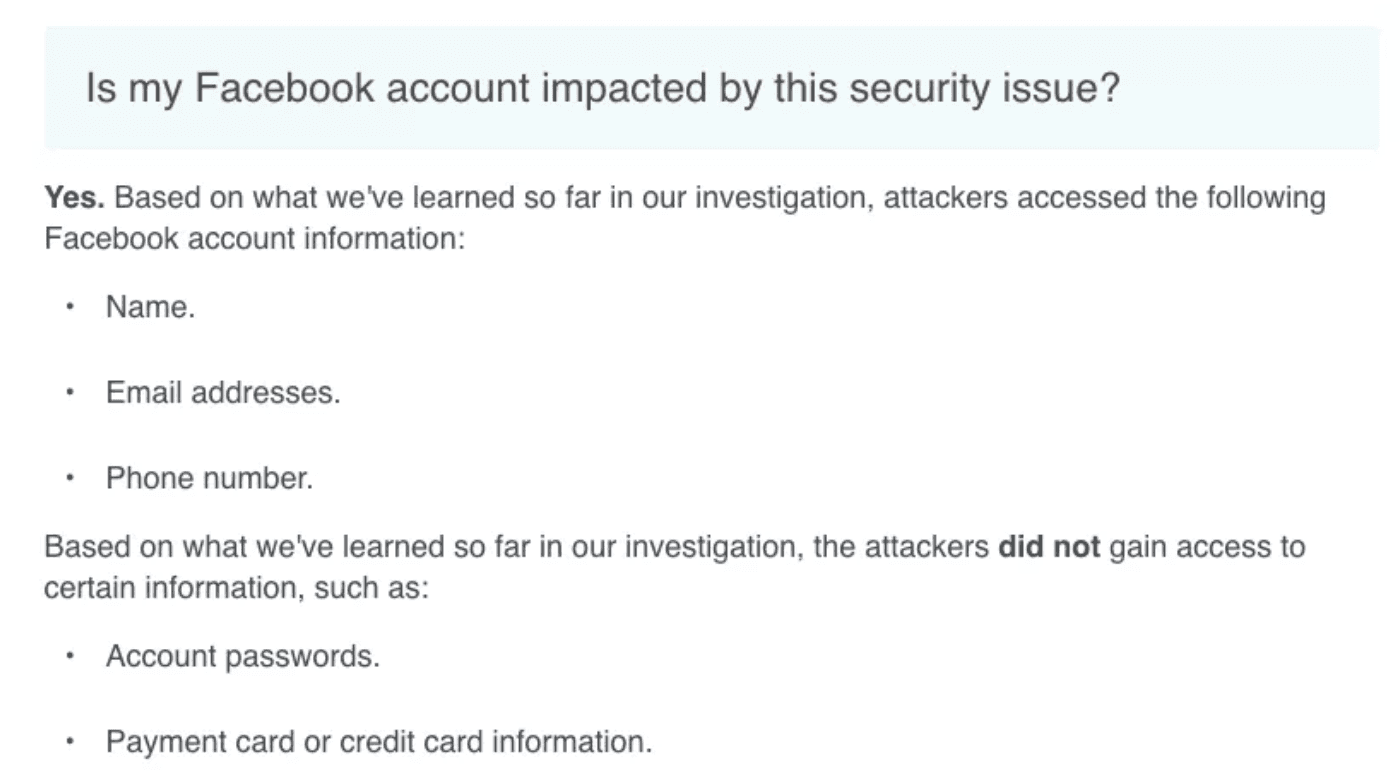Click the "Facebook account information:" line
Image resolution: width=1400 pixels, height=780 pixels.
coord(255,240)
